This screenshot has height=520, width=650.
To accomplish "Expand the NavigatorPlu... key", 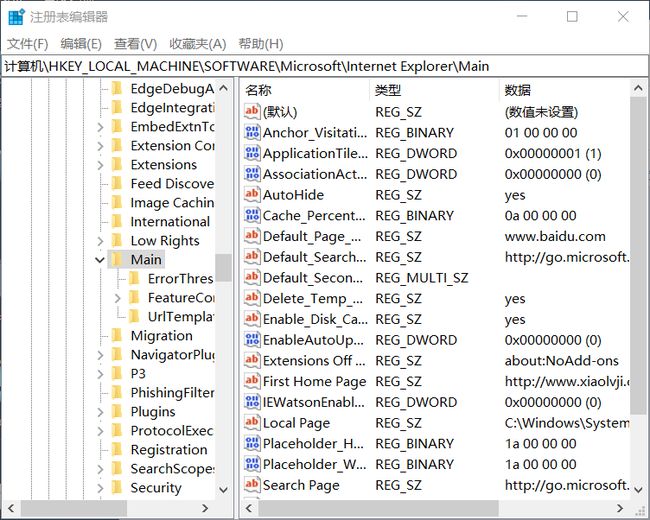I will click(x=100, y=355).
